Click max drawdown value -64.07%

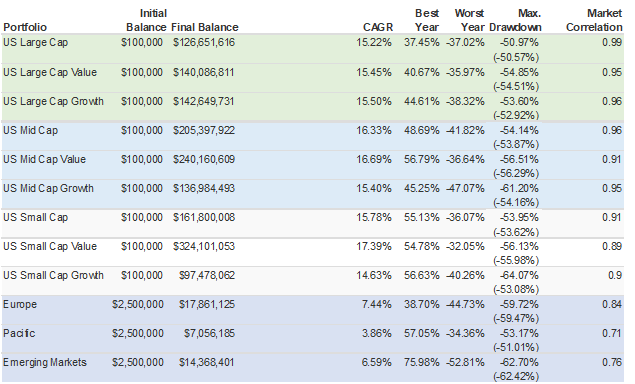[x=519, y=275]
